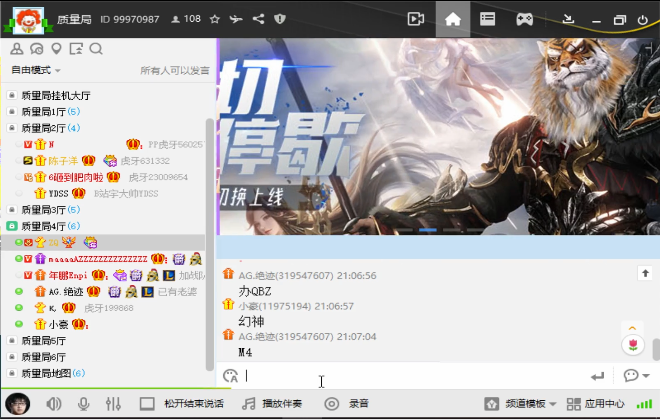660x420 pixels.
Task: Click the upward arrow button at the top of the chat
Action: (x=645, y=273)
